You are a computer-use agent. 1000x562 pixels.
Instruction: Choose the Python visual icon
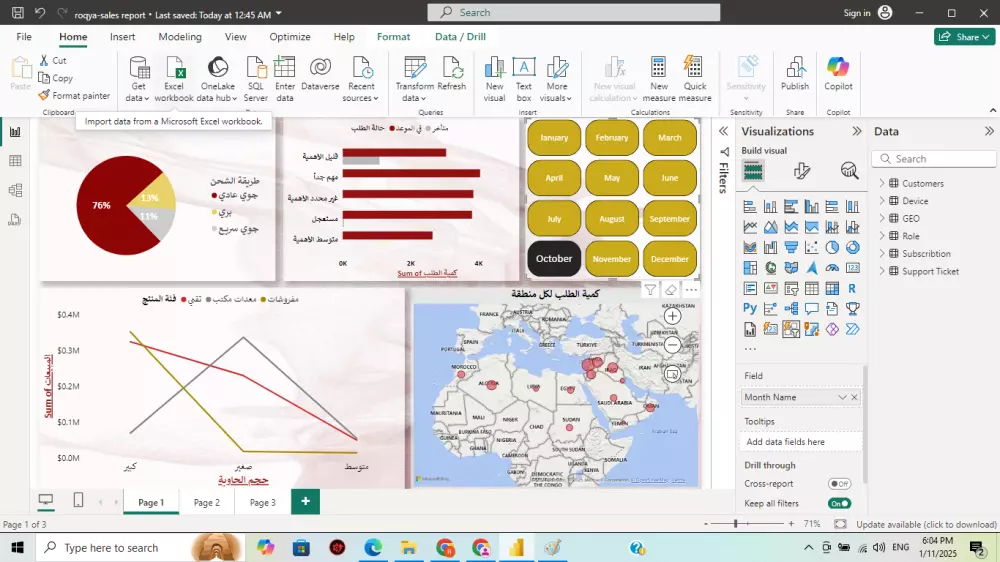tap(750, 309)
